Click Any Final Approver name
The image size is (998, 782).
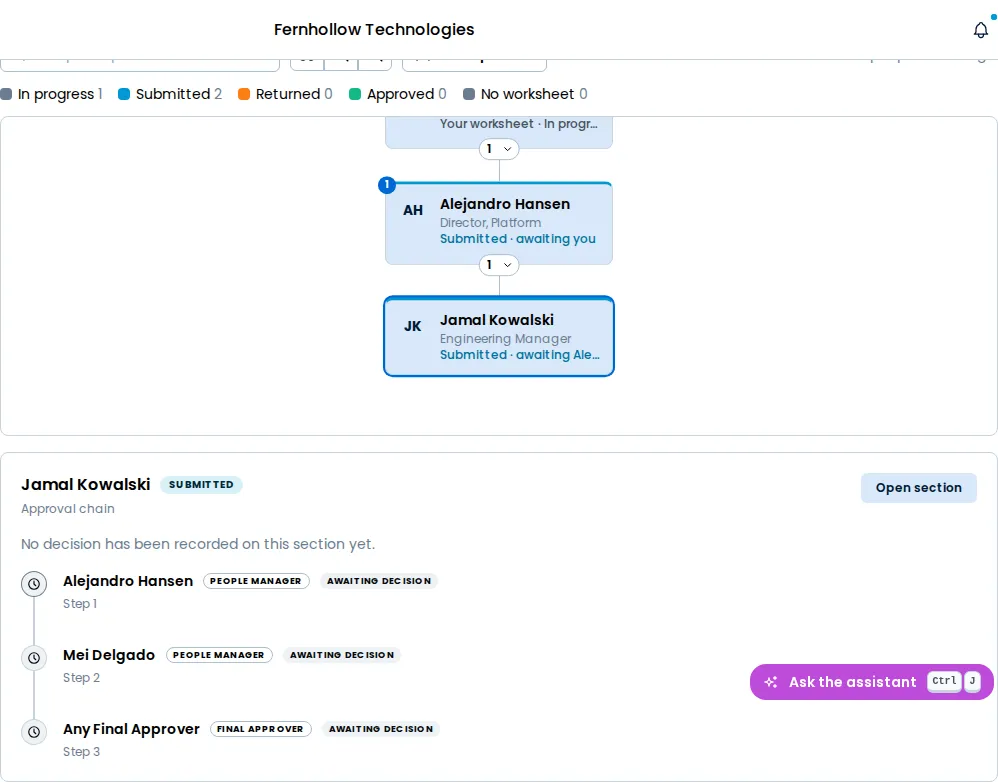[x=131, y=729]
